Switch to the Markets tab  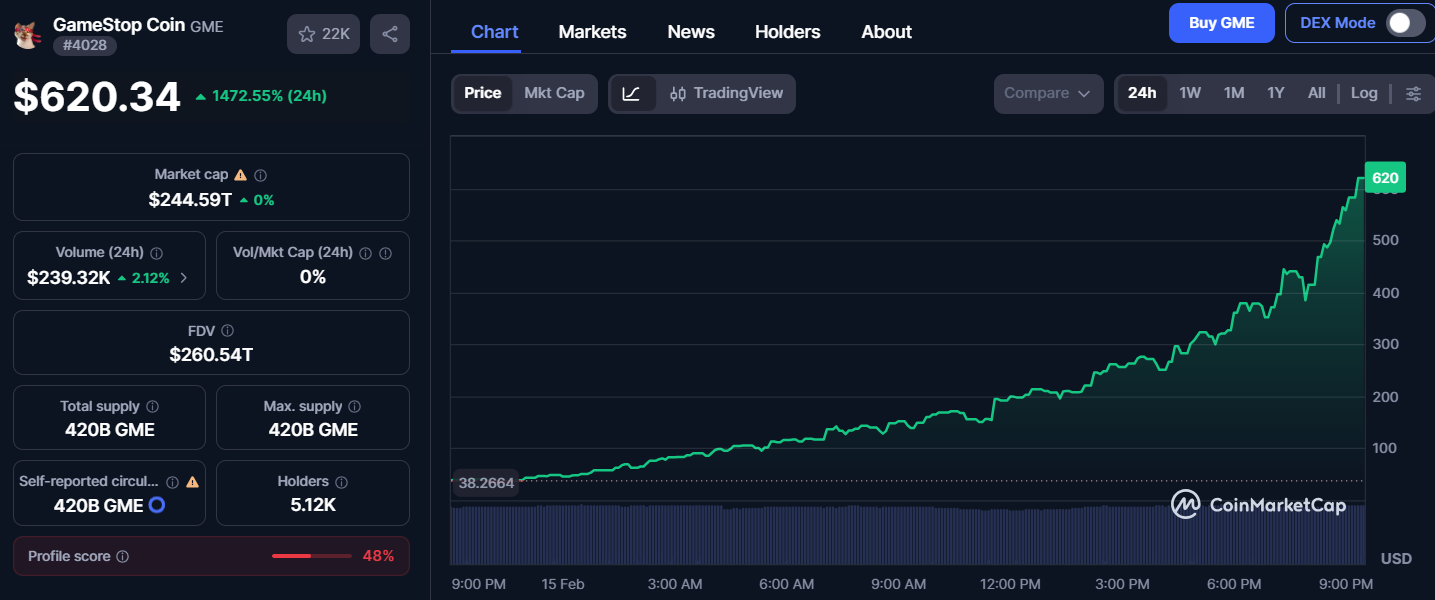pyautogui.click(x=592, y=32)
